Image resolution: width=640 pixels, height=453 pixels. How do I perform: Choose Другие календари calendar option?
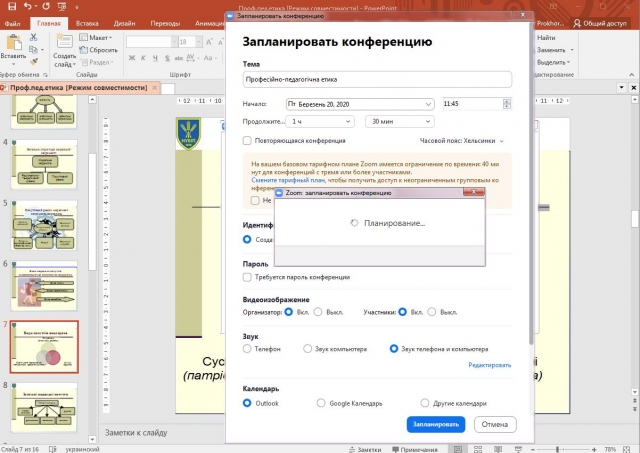pyautogui.click(x=424, y=403)
